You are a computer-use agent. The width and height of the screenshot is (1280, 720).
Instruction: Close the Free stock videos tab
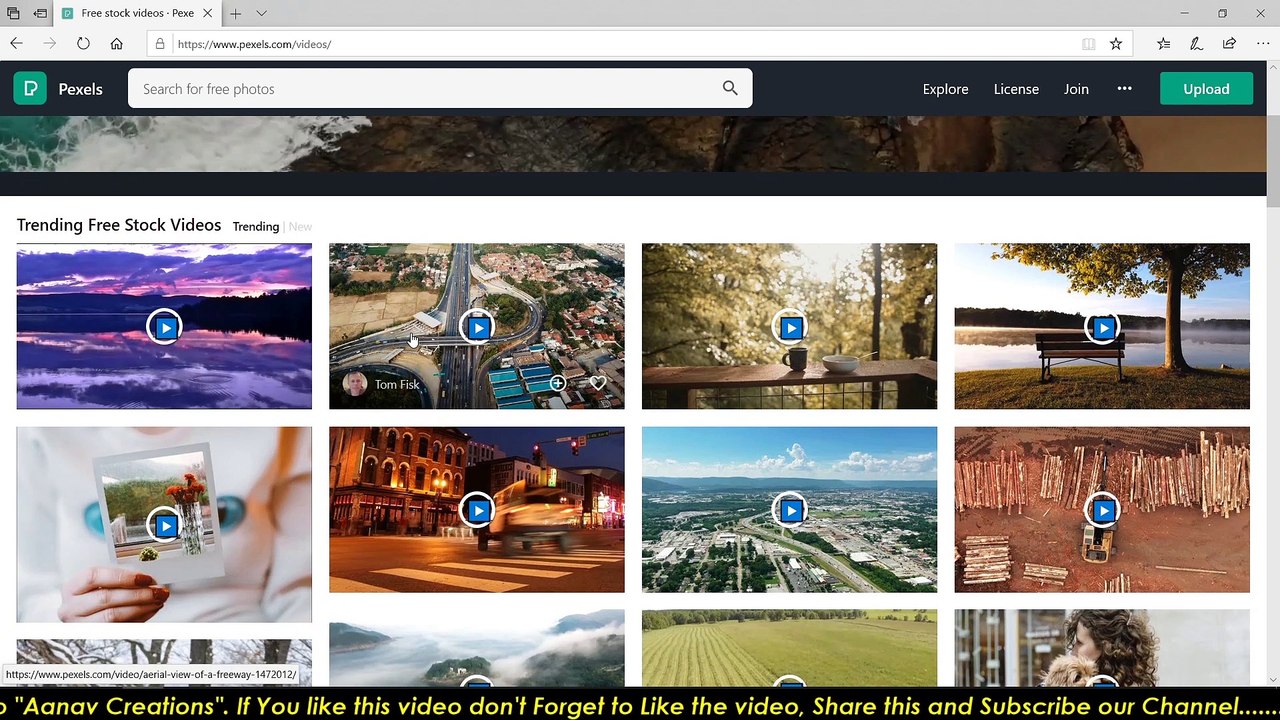click(208, 13)
